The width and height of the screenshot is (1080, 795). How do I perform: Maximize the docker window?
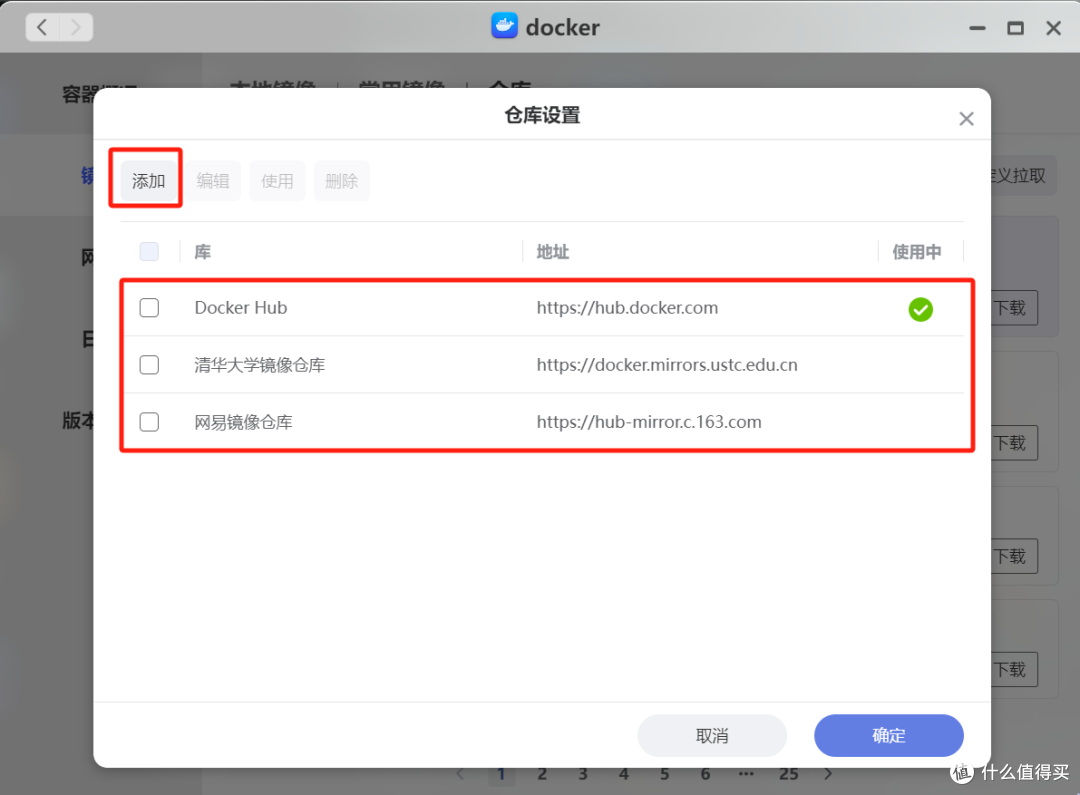pos(1015,28)
